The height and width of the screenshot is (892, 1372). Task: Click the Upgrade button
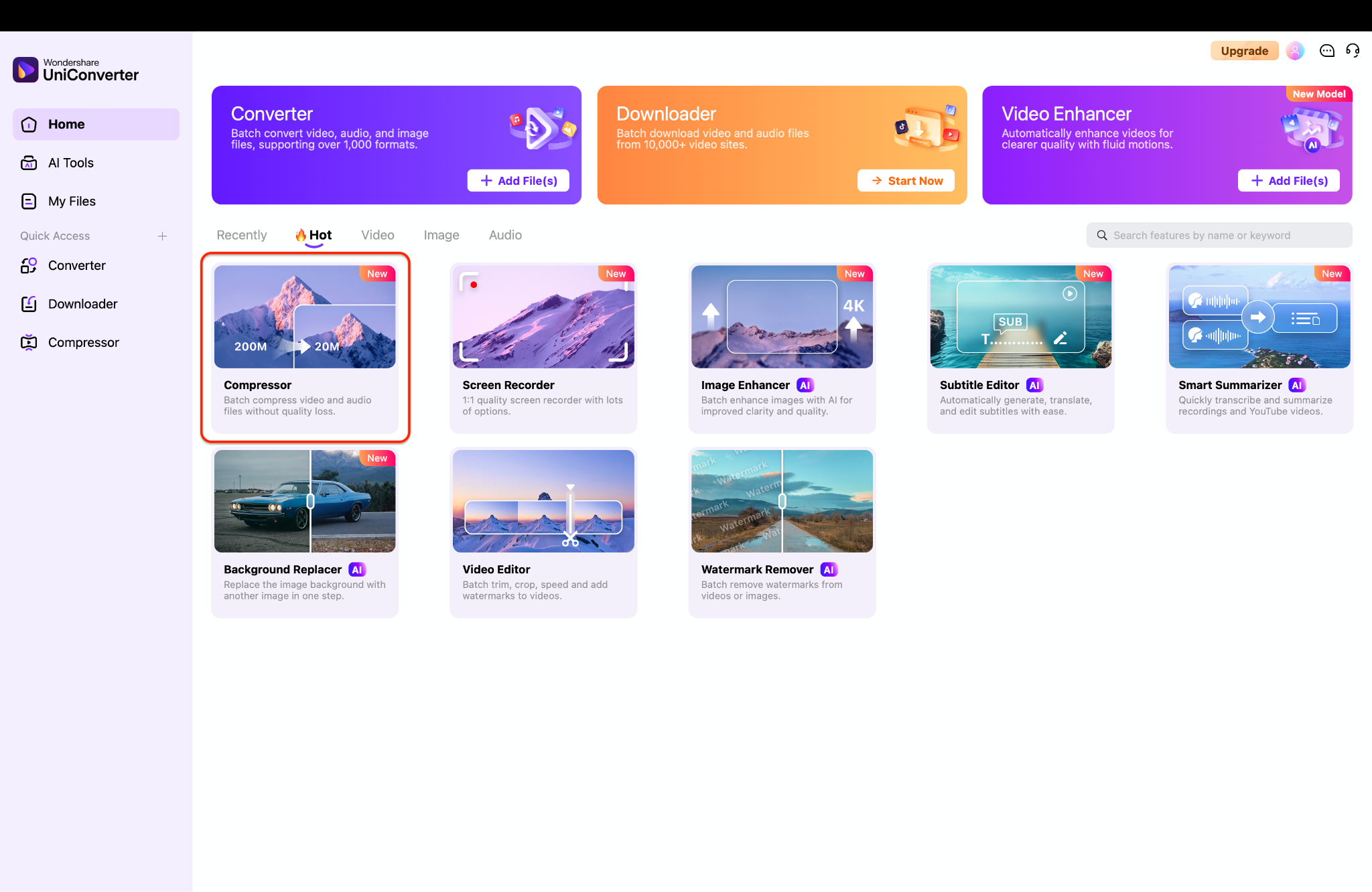(x=1244, y=50)
